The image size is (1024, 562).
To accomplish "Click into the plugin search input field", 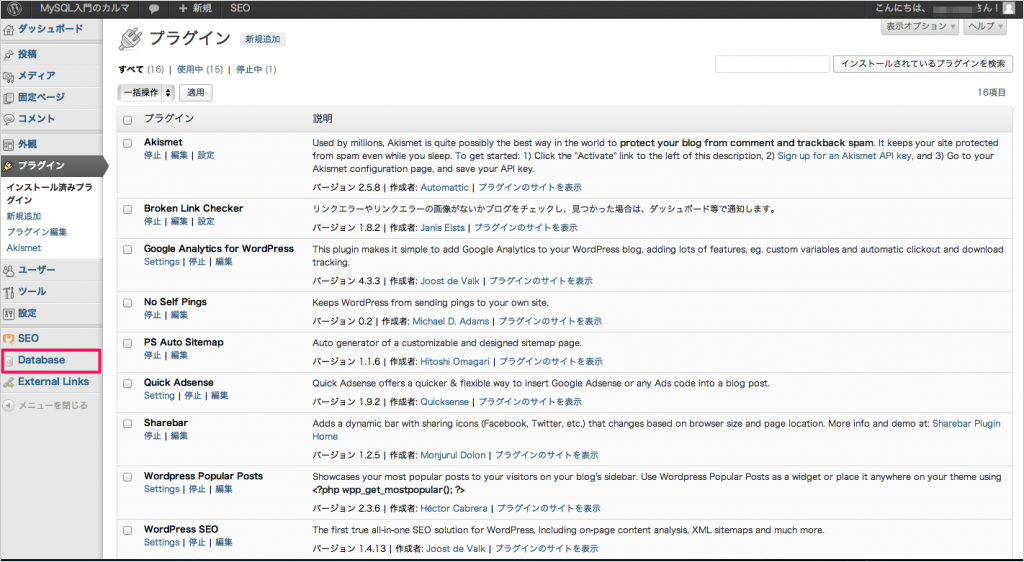I will (772, 64).
